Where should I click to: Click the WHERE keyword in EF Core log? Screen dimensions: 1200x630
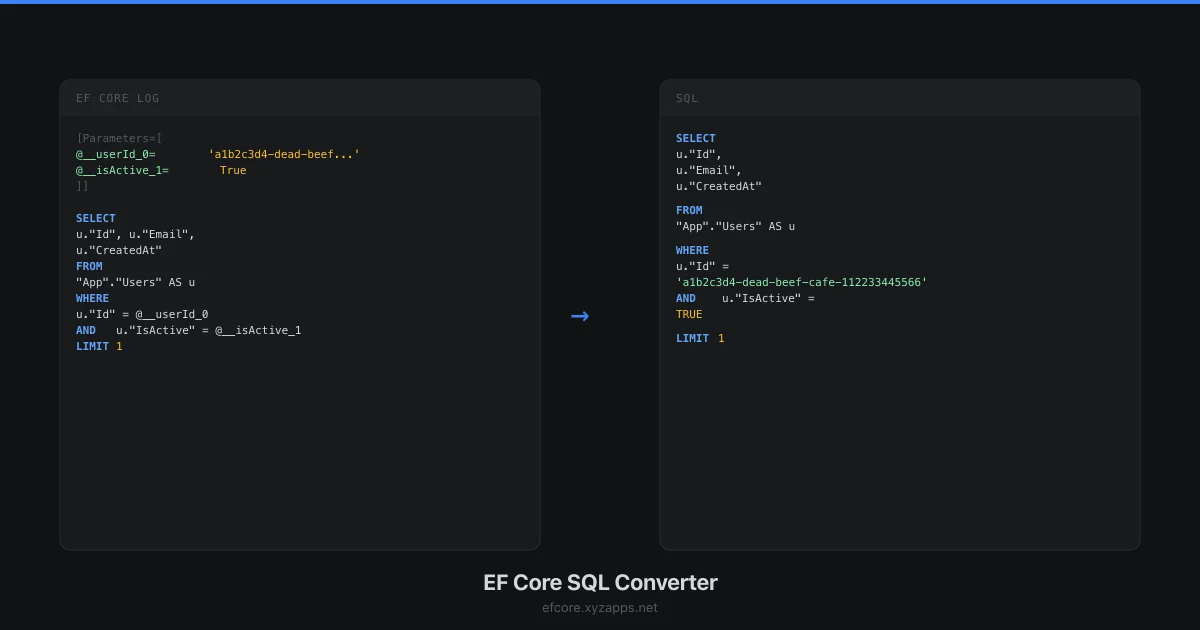click(x=92, y=298)
